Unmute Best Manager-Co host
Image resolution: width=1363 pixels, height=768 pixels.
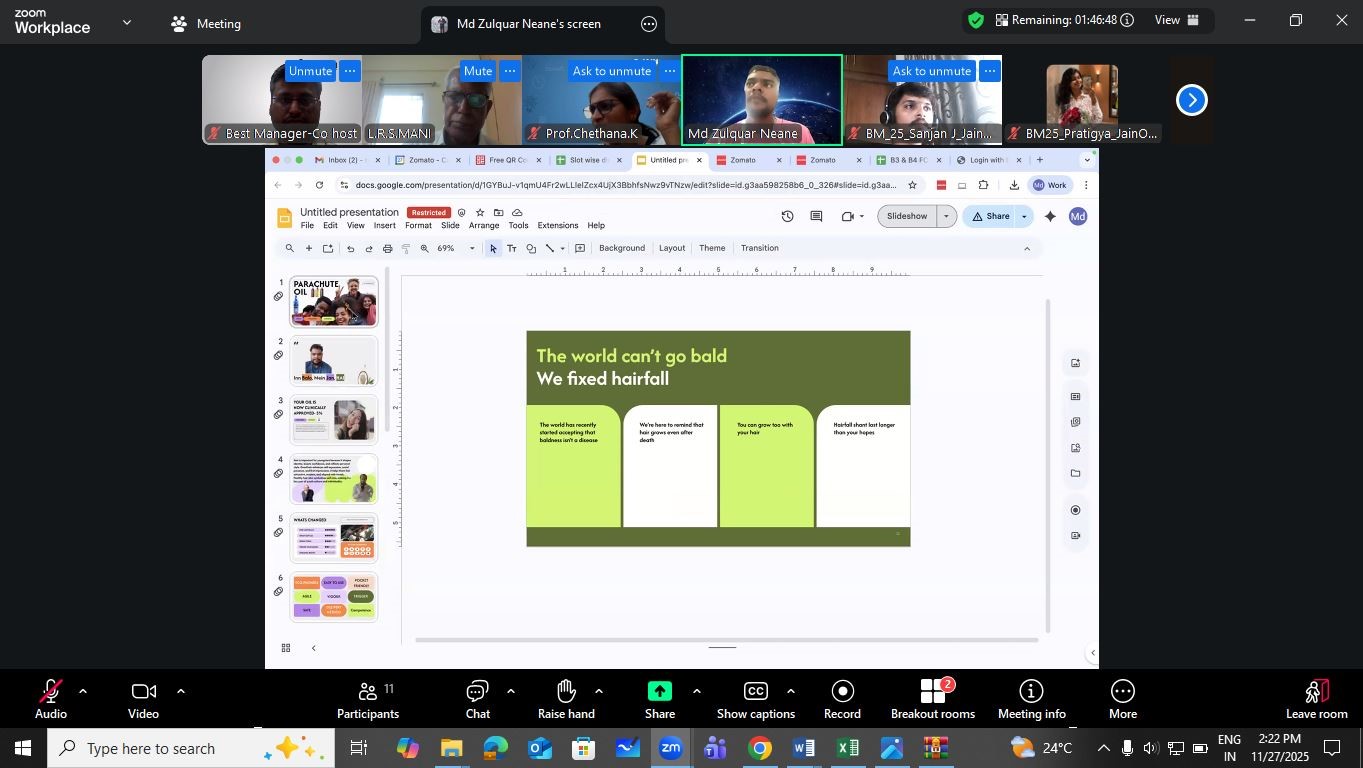pos(310,71)
